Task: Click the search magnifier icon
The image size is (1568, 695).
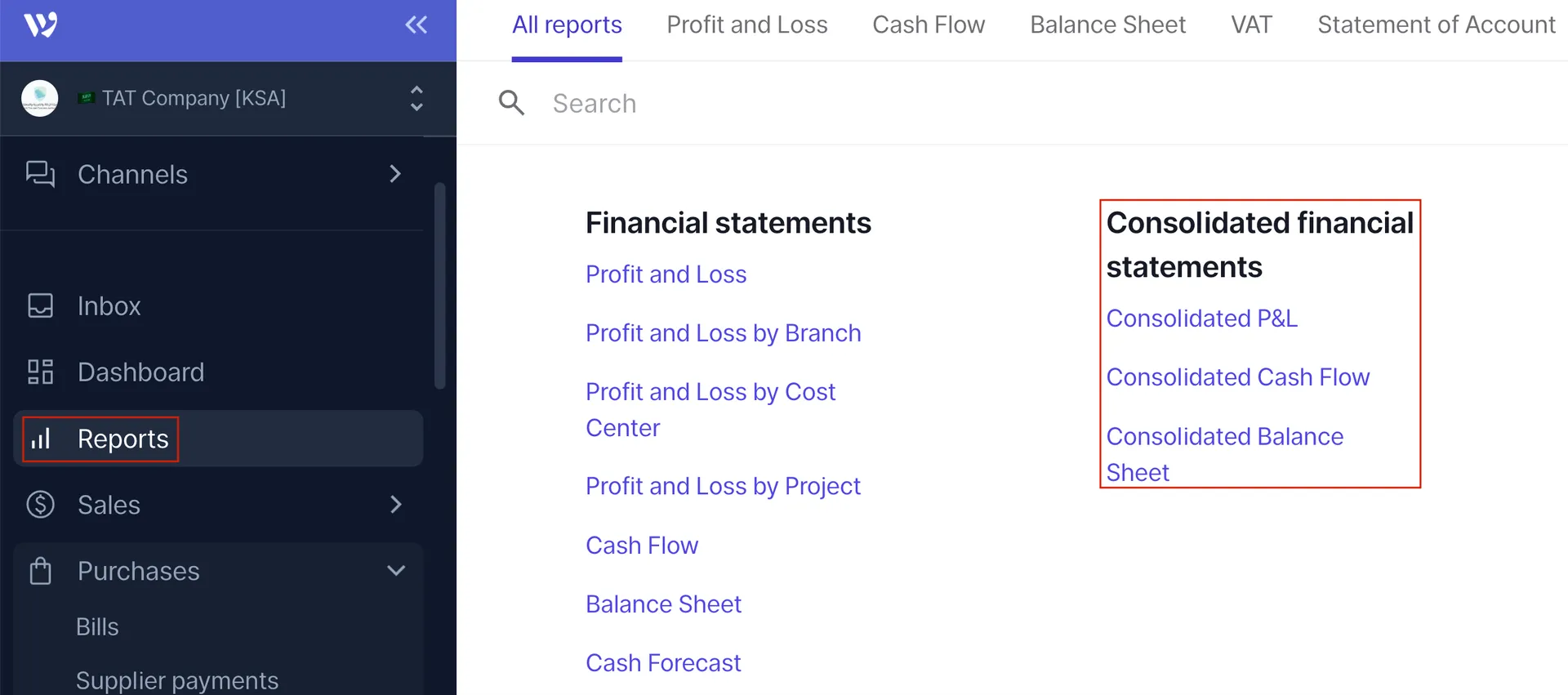Action: [x=511, y=103]
